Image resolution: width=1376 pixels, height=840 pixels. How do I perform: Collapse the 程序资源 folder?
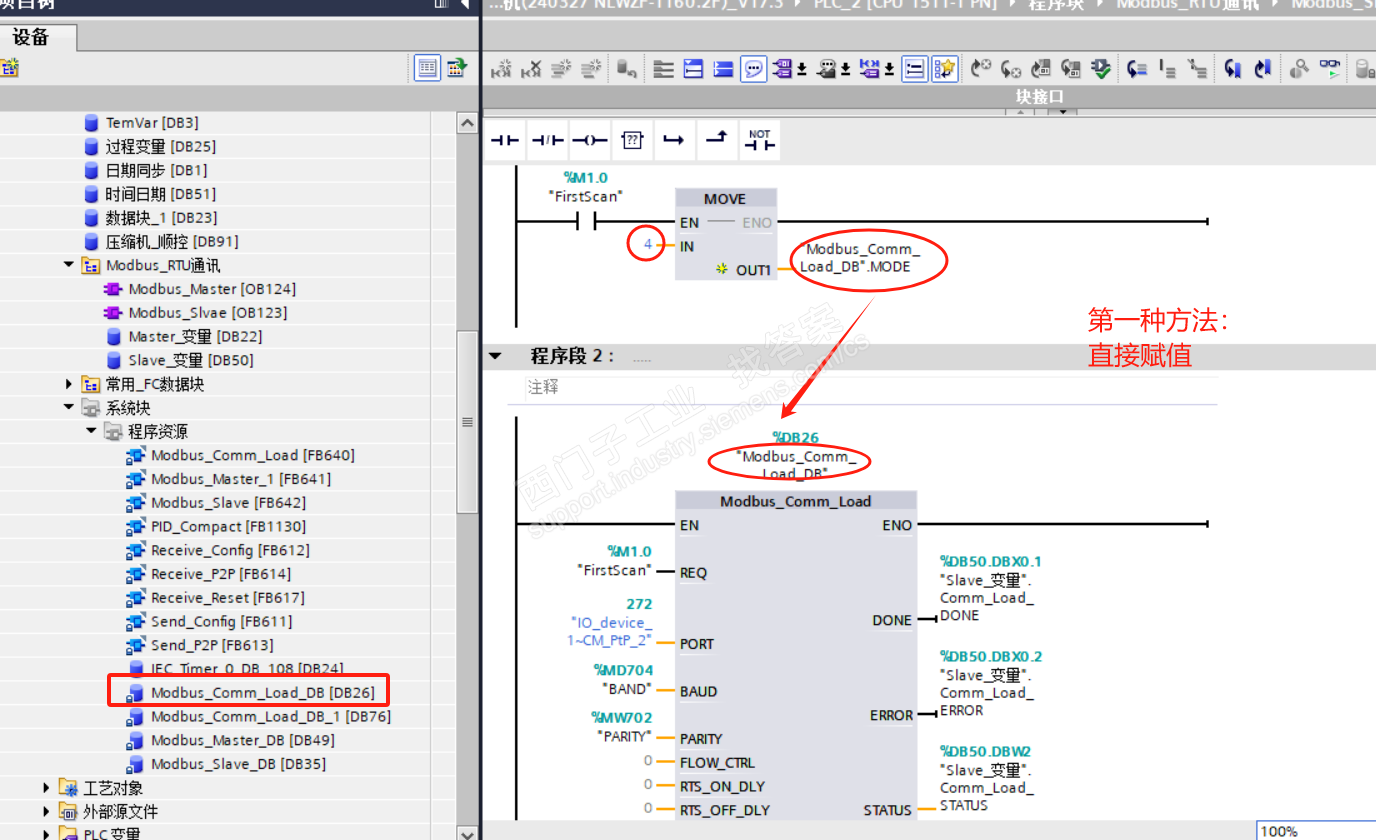[91, 431]
